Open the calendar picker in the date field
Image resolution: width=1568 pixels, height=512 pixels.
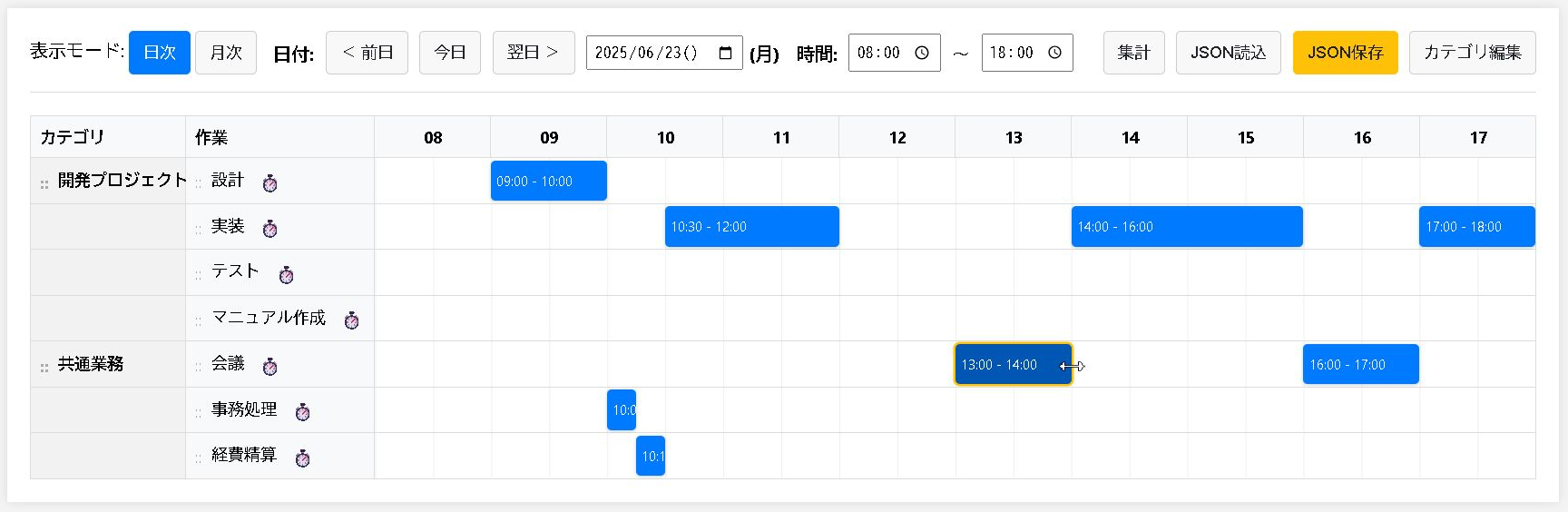tap(725, 53)
